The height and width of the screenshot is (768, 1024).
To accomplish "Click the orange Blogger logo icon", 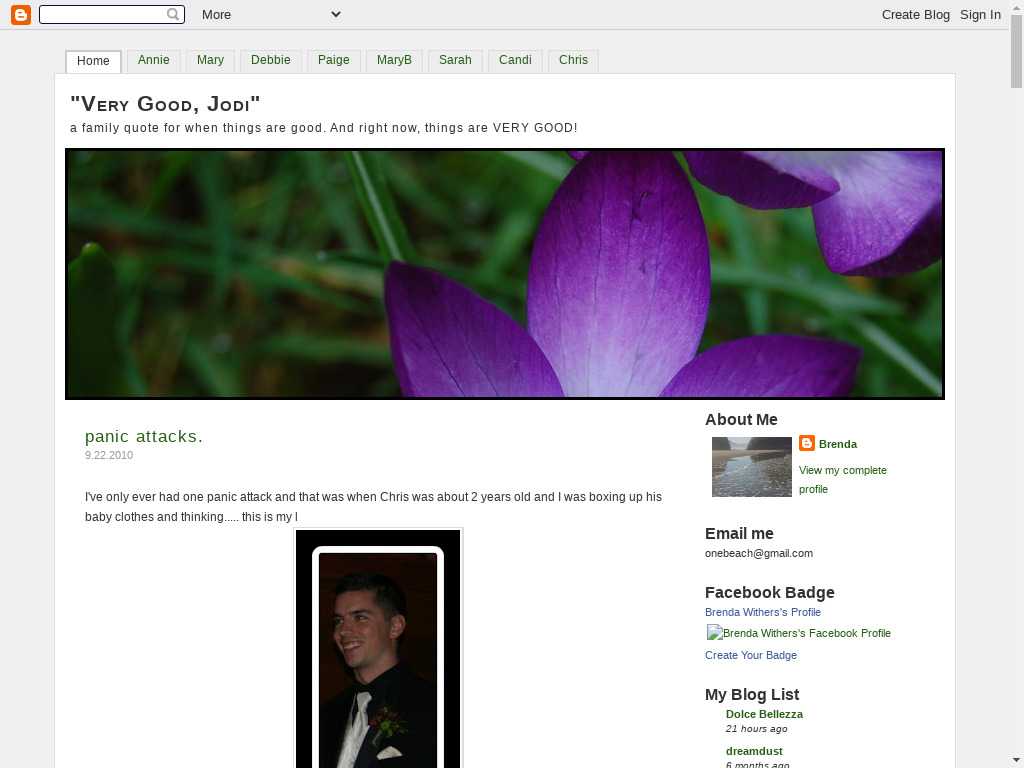I will pos(20,14).
